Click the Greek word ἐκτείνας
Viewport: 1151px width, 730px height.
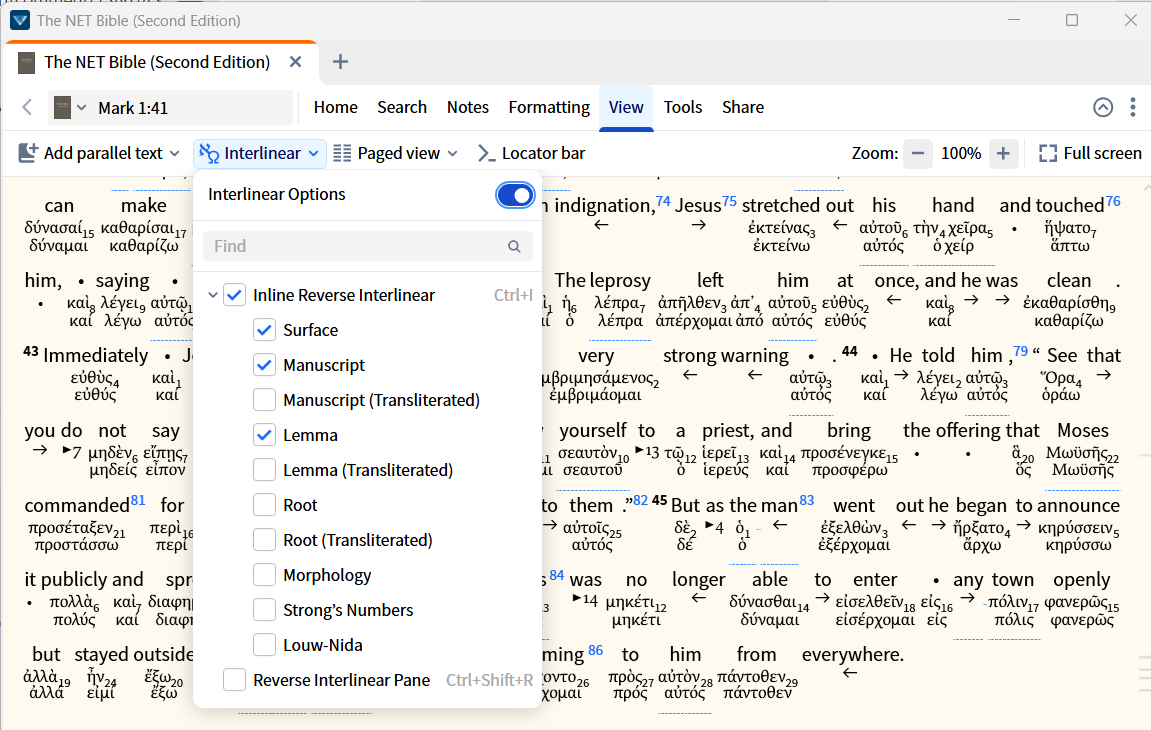click(x=781, y=228)
